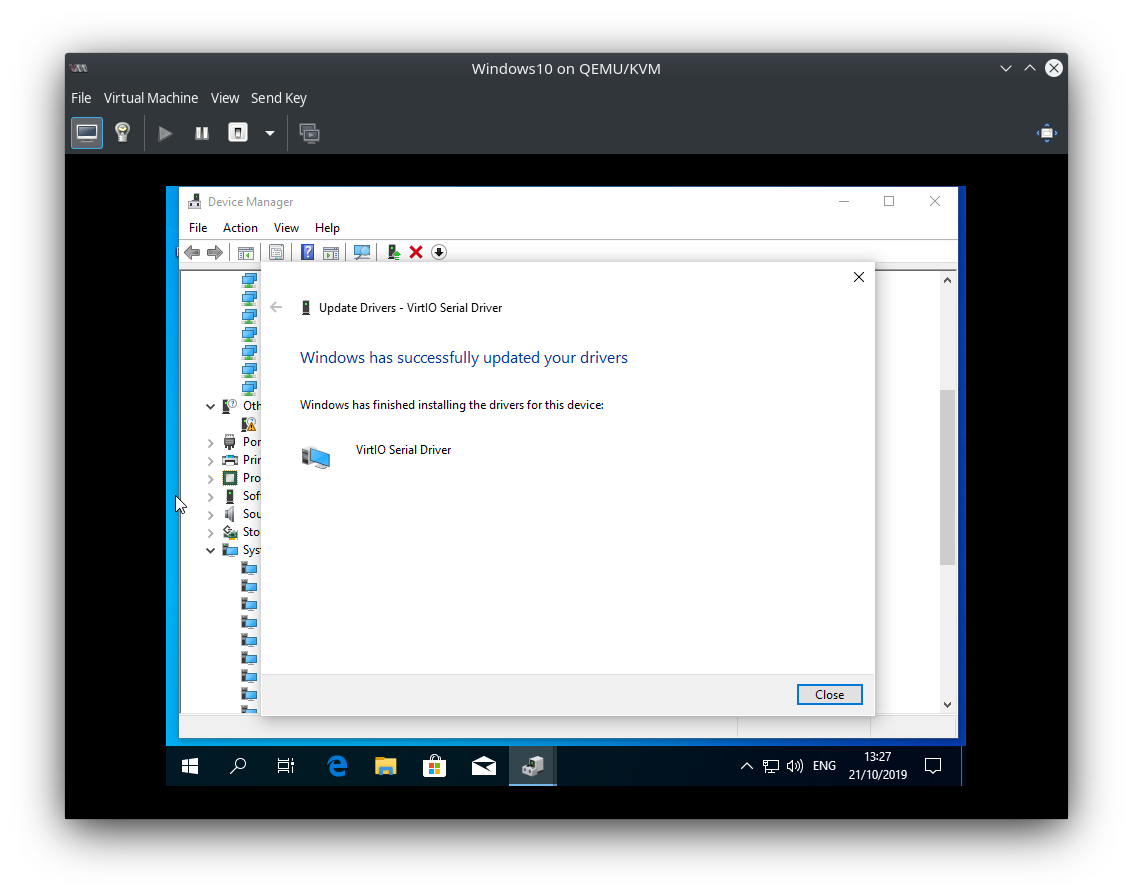This screenshot has width=1133, height=896.
Task: Click Device Manager Back arrow toolbar icon
Action: coord(191,252)
